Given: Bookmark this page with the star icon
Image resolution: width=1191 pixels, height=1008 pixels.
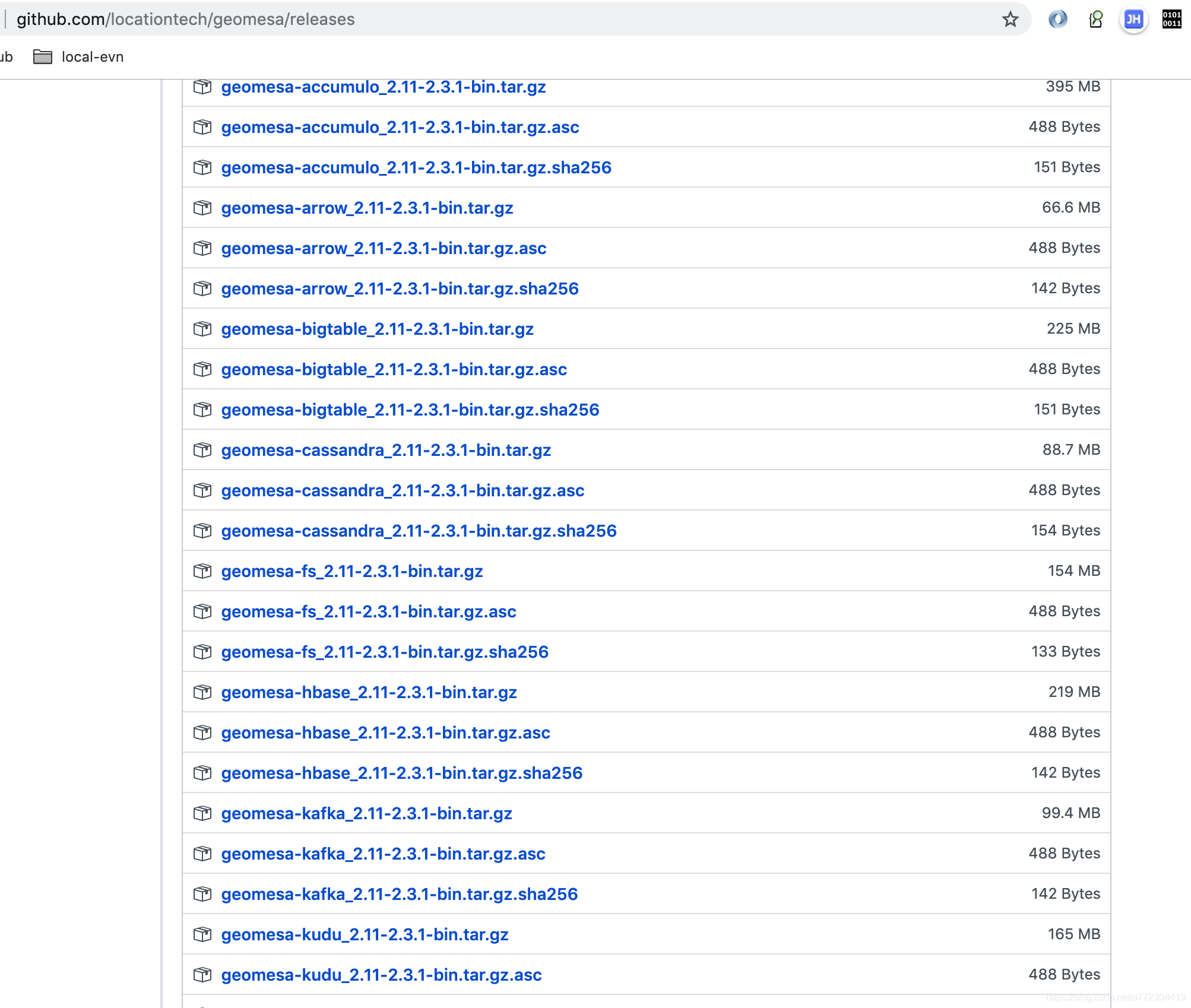Looking at the screenshot, I should pyautogui.click(x=1010, y=20).
